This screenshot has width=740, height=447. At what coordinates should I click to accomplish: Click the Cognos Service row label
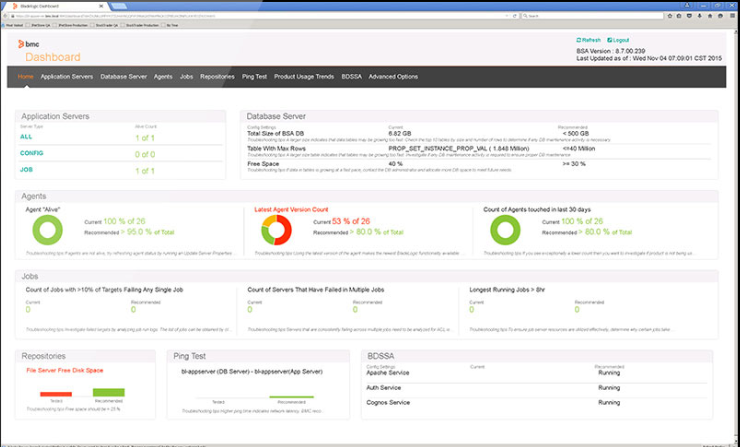click(388, 403)
